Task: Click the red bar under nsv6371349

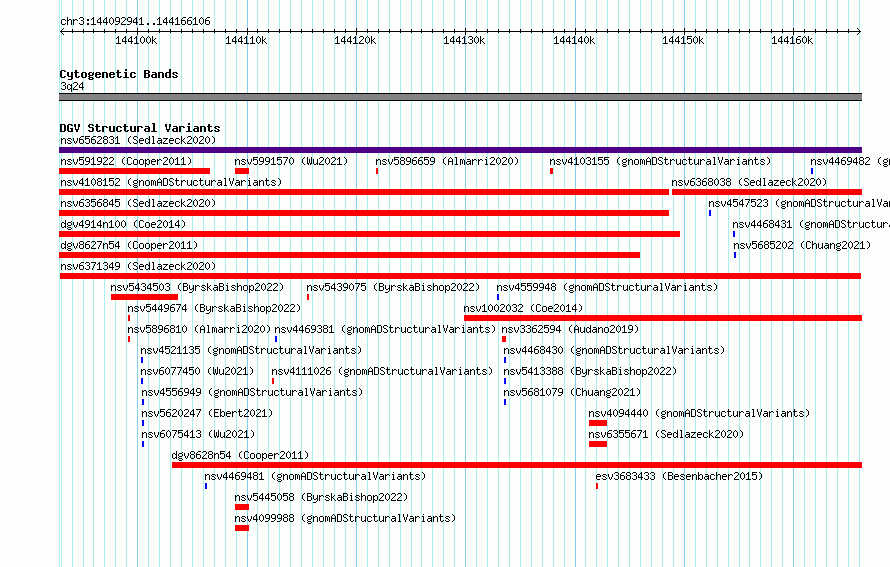Action: click(x=460, y=276)
